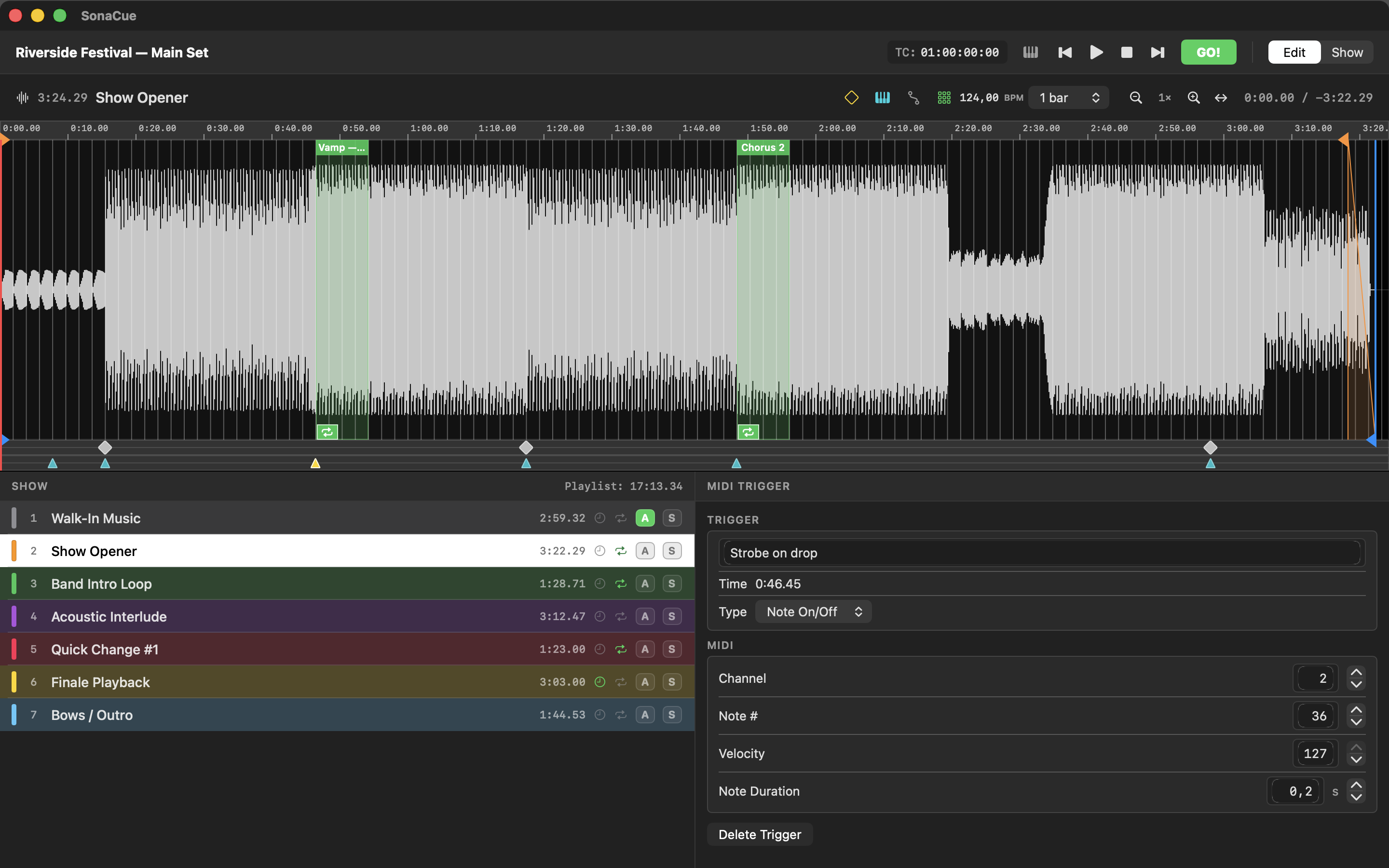The width and height of the screenshot is (1389, 868).
Task: Toggle the blue MIDI triggers tool
Action: [x=882, y=97]
